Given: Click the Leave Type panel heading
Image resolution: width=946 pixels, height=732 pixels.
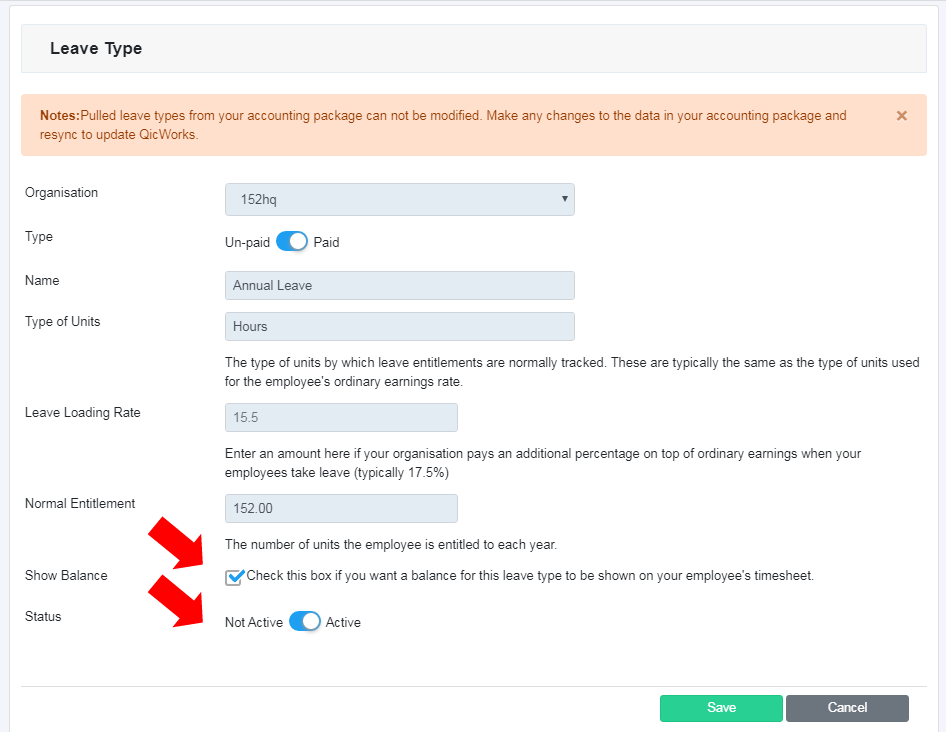Looking at the screenshot, I should (96, 48).
